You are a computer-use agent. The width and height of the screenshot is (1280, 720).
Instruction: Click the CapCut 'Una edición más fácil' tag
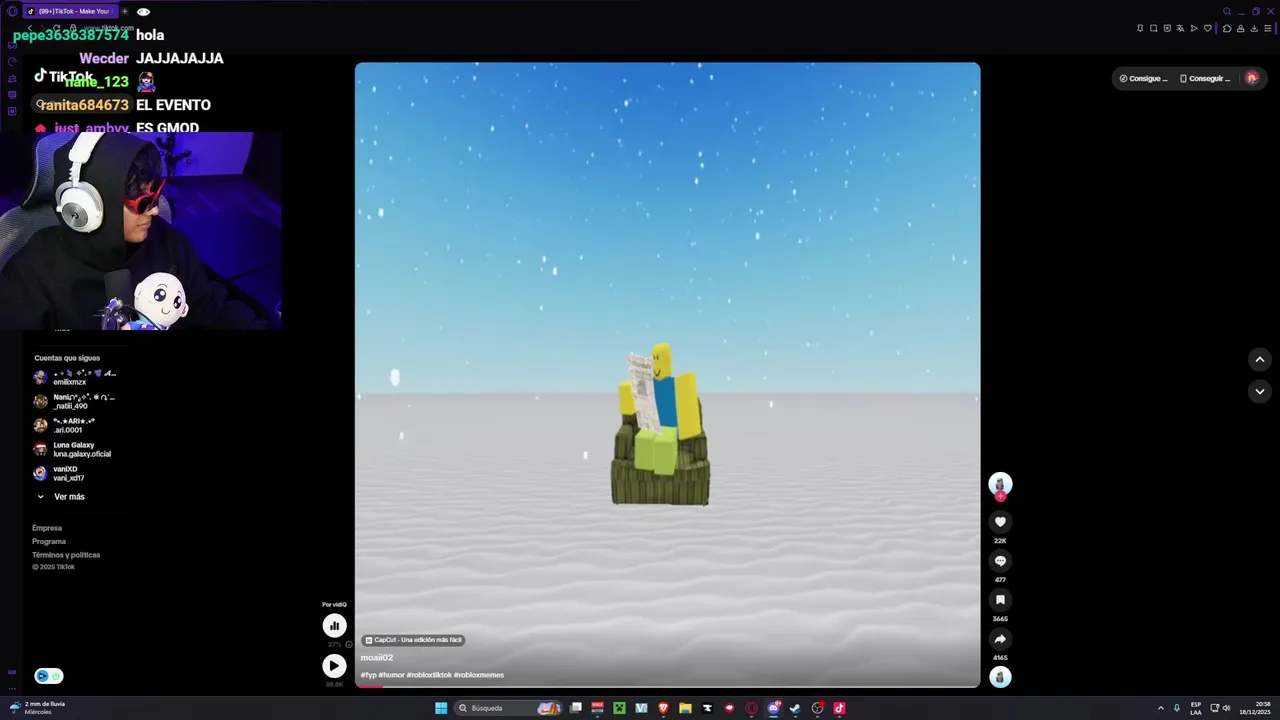pyautogui.click(x=413, y=640)
